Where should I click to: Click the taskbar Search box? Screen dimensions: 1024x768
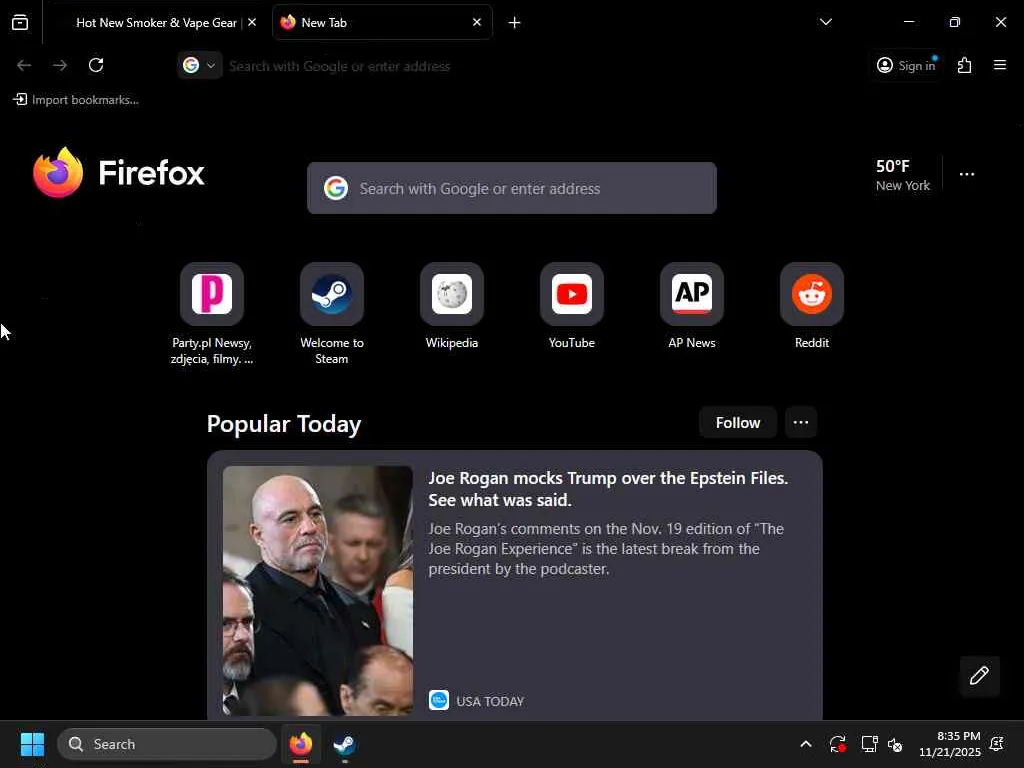(167, 744)
